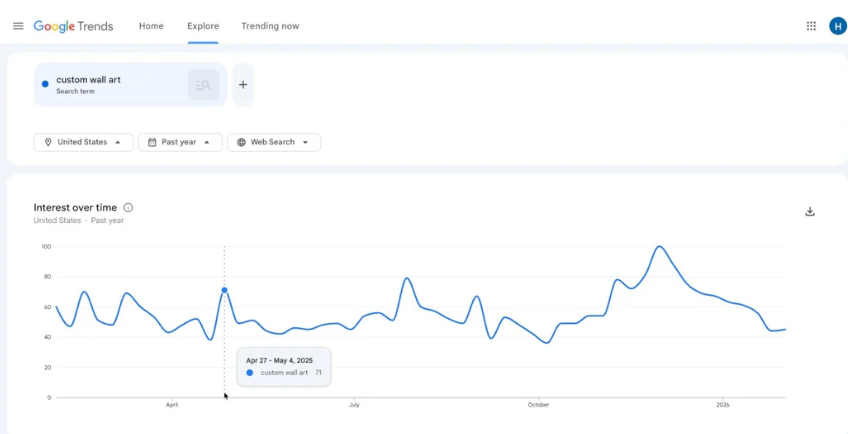Screen dimensions: 848x434
Task: Click the globe icon in Web Search filter
Action: click(x=241, y=142)
